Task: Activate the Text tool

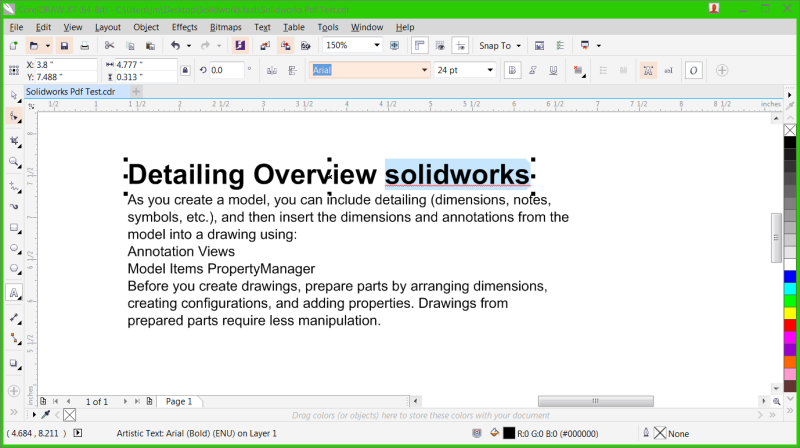Action: [x=14, y=293]
